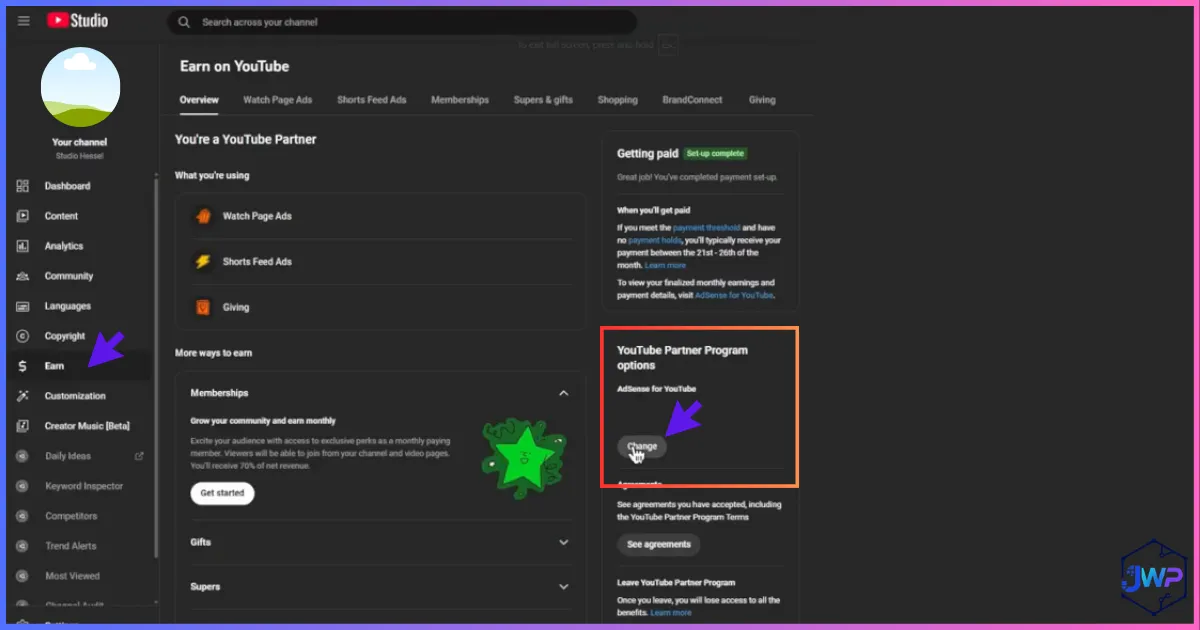Open Learn more after payment dates text

click(x=666, y=265)
